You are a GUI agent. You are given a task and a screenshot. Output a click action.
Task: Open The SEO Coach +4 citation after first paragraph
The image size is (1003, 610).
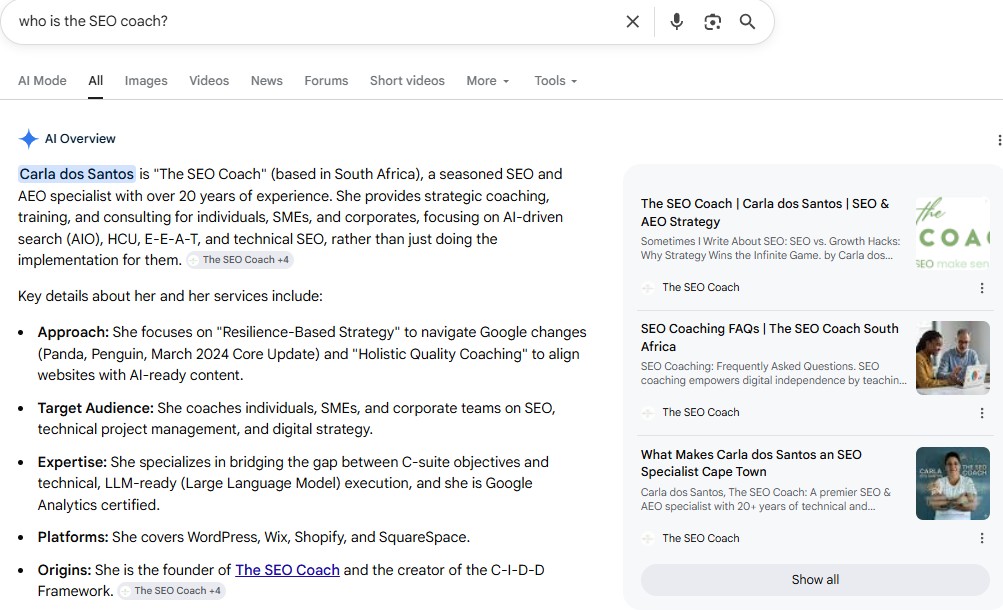[239, 260]
